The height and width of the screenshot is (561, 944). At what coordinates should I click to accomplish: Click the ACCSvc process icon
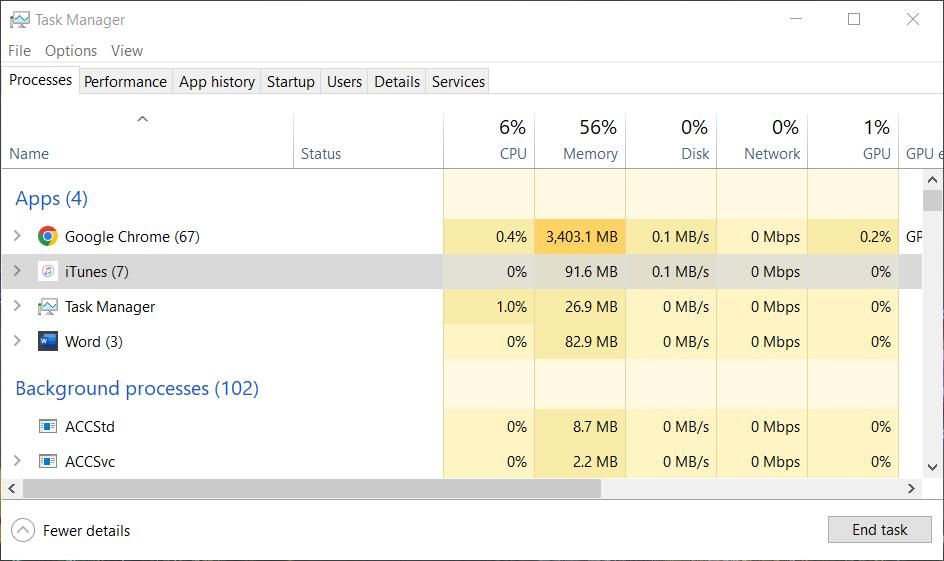47,462
